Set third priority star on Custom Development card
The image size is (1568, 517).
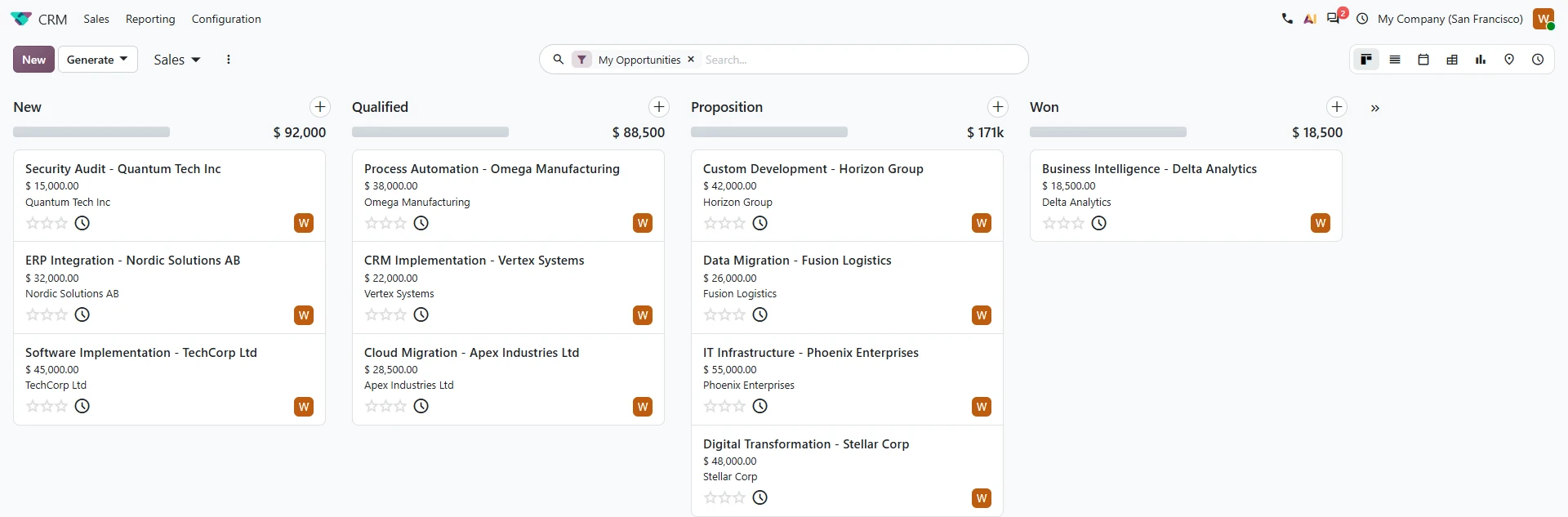coord(738,223)
